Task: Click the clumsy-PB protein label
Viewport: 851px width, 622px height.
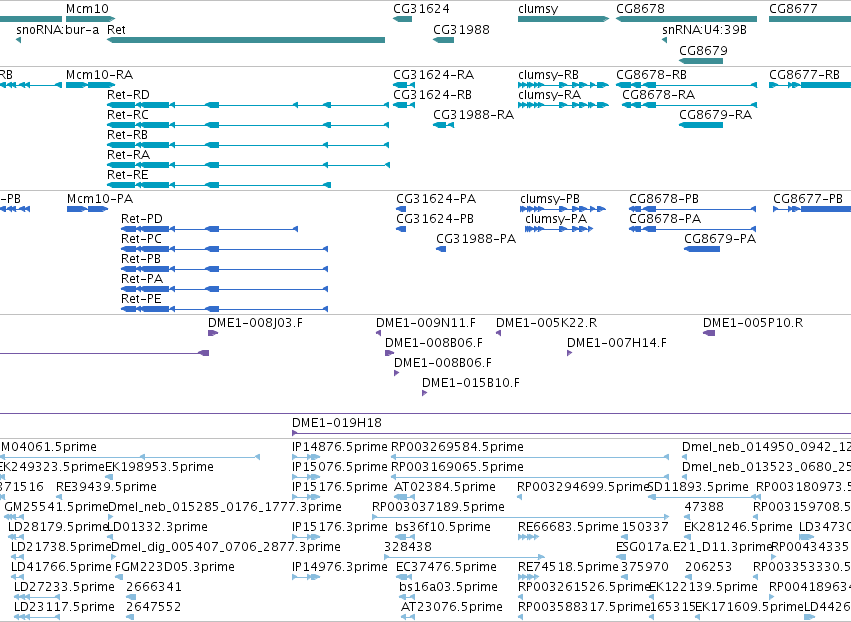Action: 550,199
